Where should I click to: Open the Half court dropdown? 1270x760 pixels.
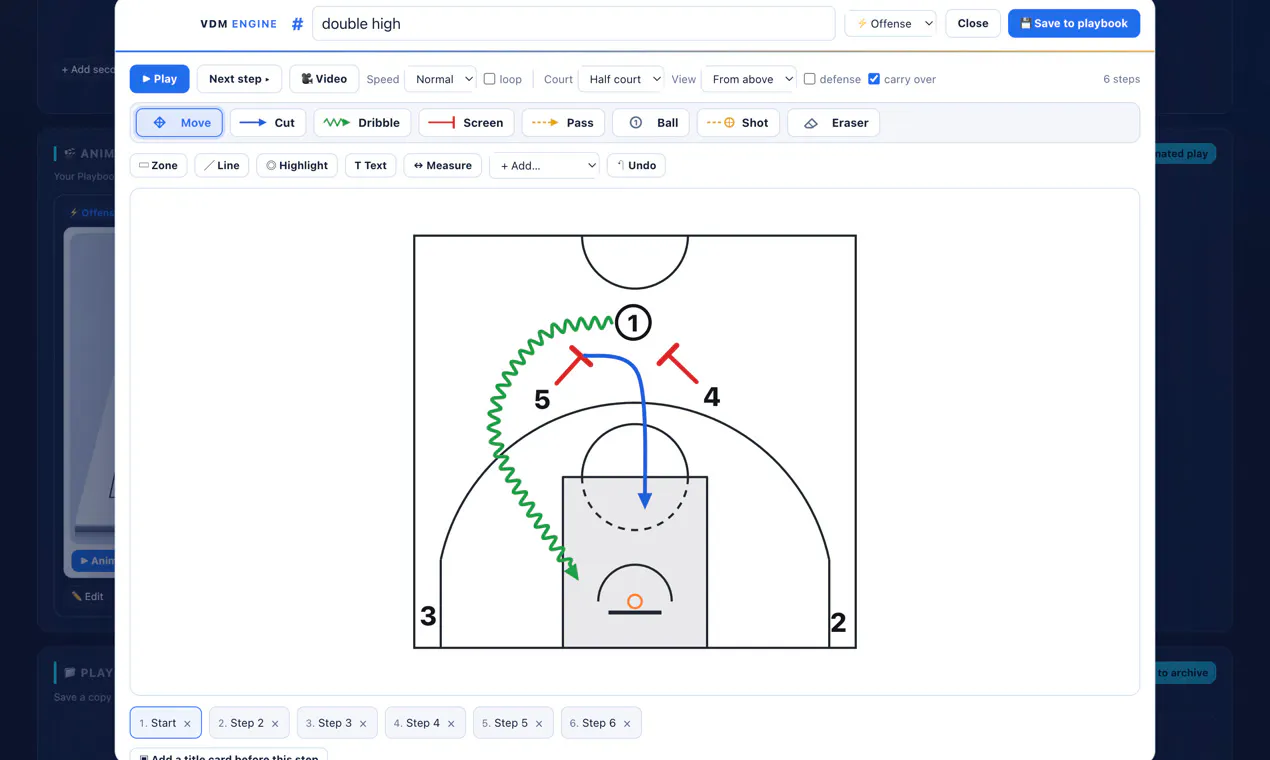click(x=621, y=79)
